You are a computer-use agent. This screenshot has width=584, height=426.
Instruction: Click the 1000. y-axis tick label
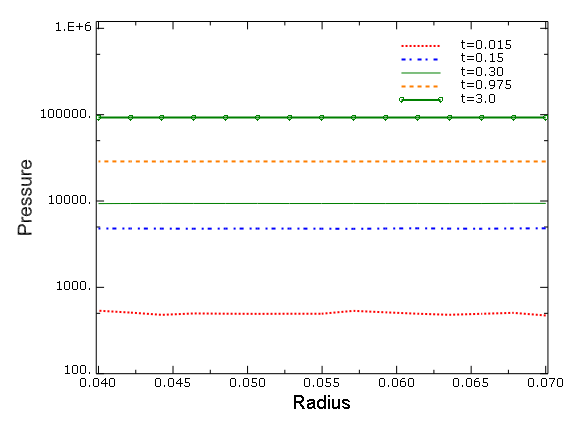pyautogui.click(x=73, y=286)
